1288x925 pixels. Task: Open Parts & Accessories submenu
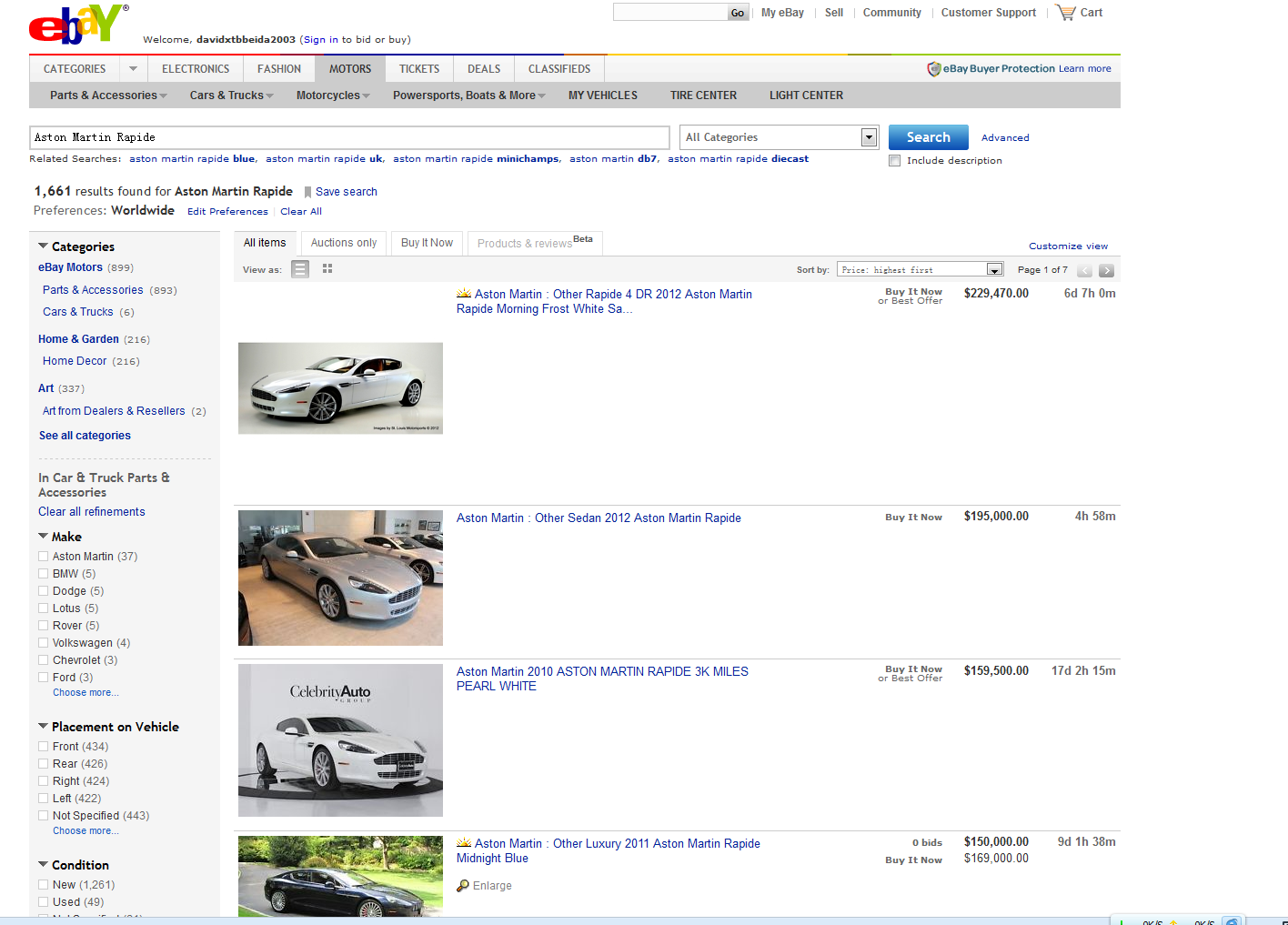tap(108, 96)
